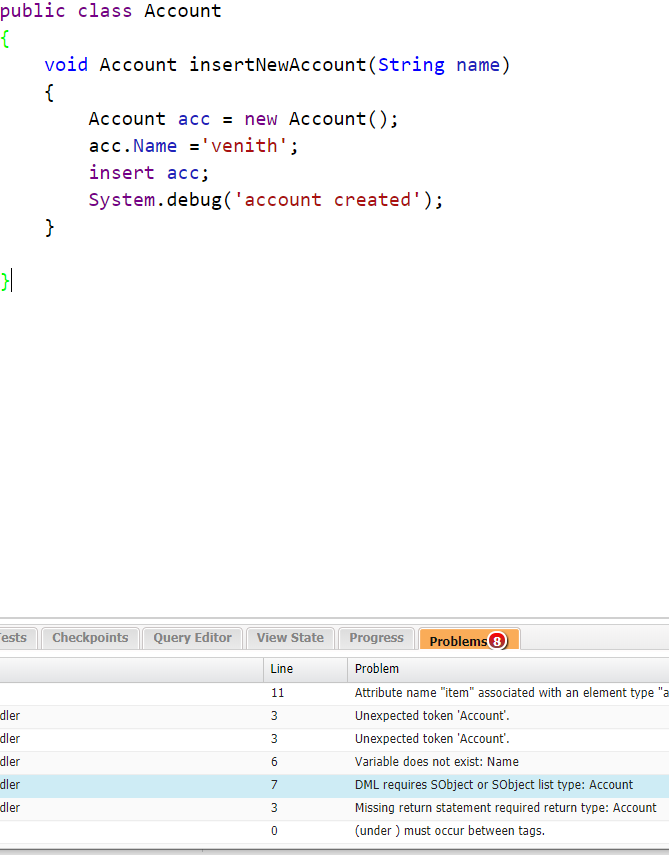Select the View State tab

point(290,638)
